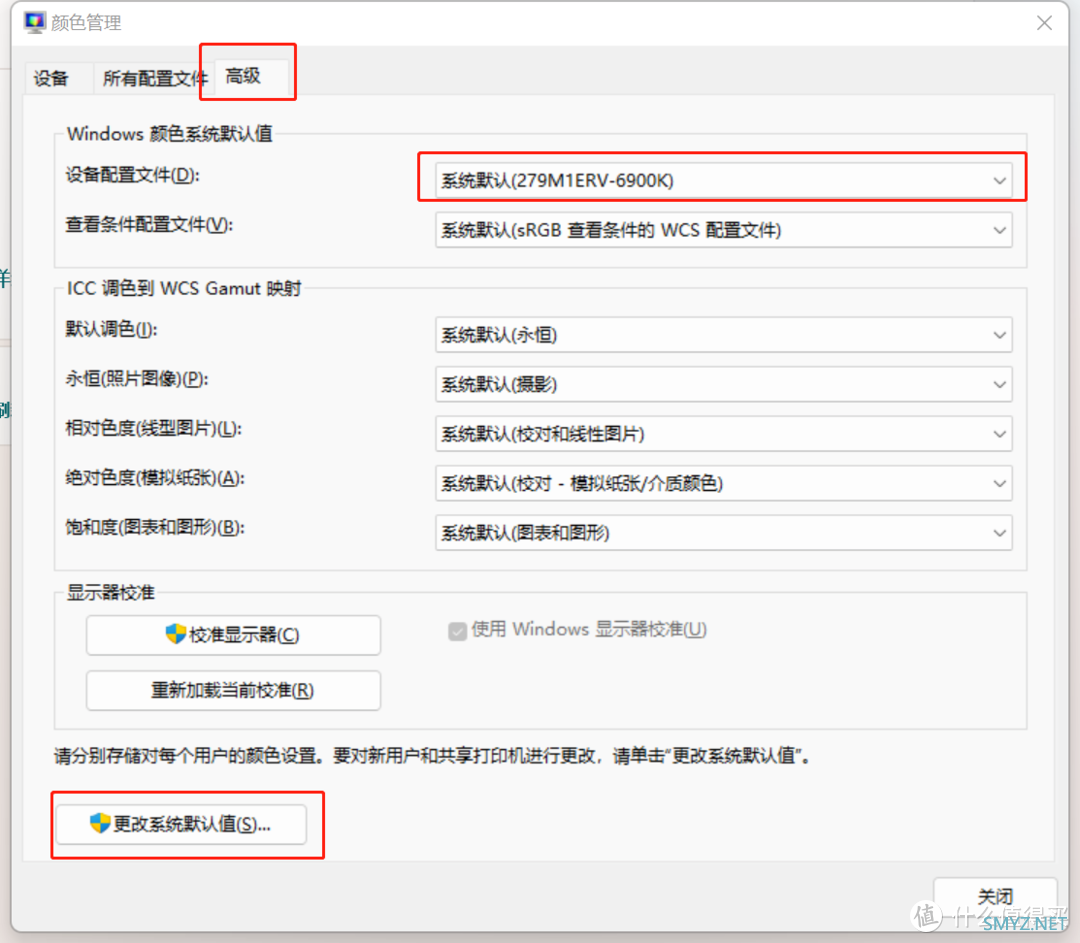The image size is (1080, 943).
Task: Click the shield icon on 更改系统默认值
Action: (x=100, y=822)
